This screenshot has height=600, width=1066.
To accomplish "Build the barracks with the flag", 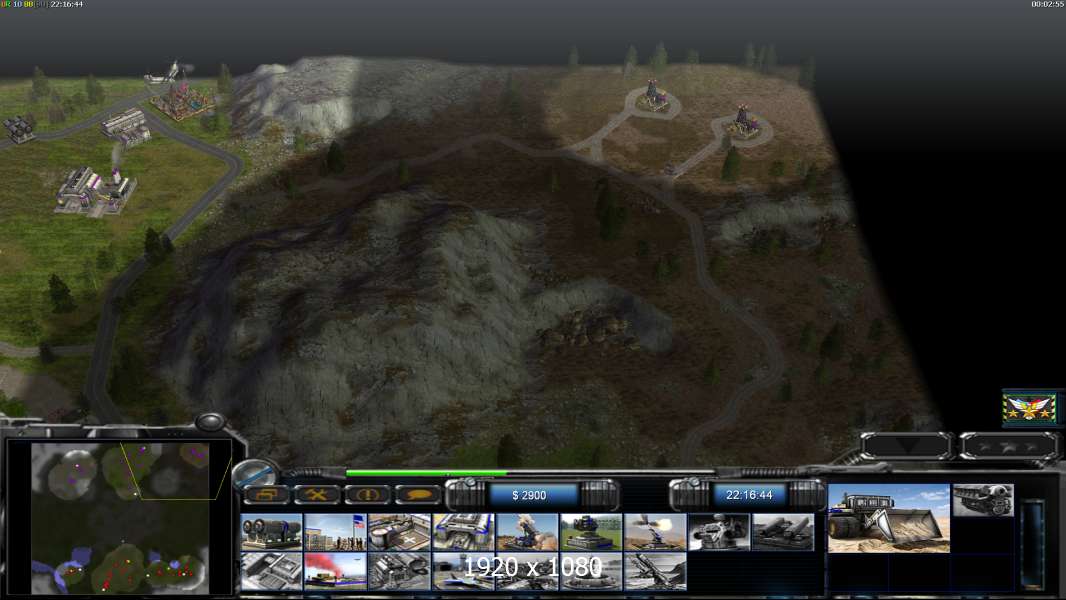I will 335,531.
